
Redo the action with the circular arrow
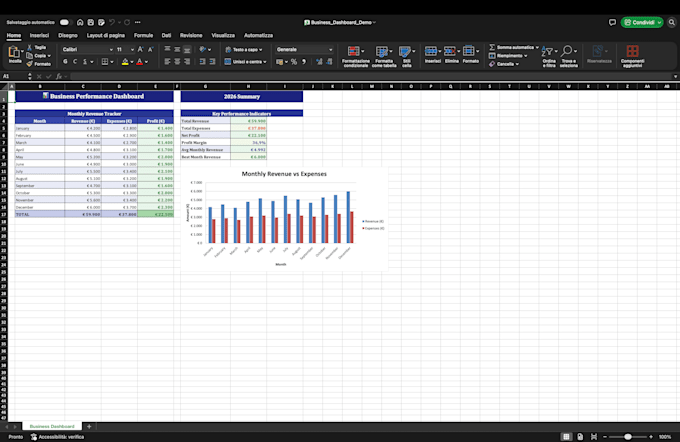point(127,22)
